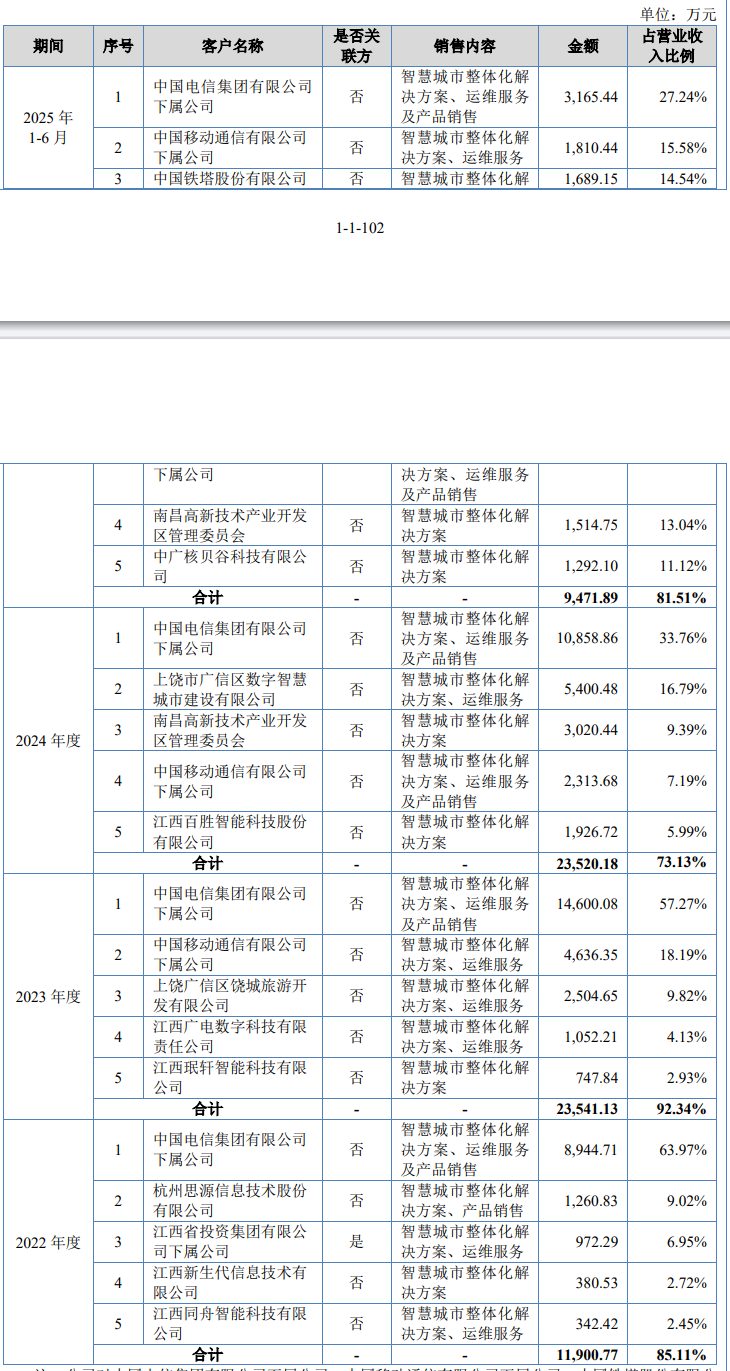Click the 单位：万元 unit label

[679, 14]
